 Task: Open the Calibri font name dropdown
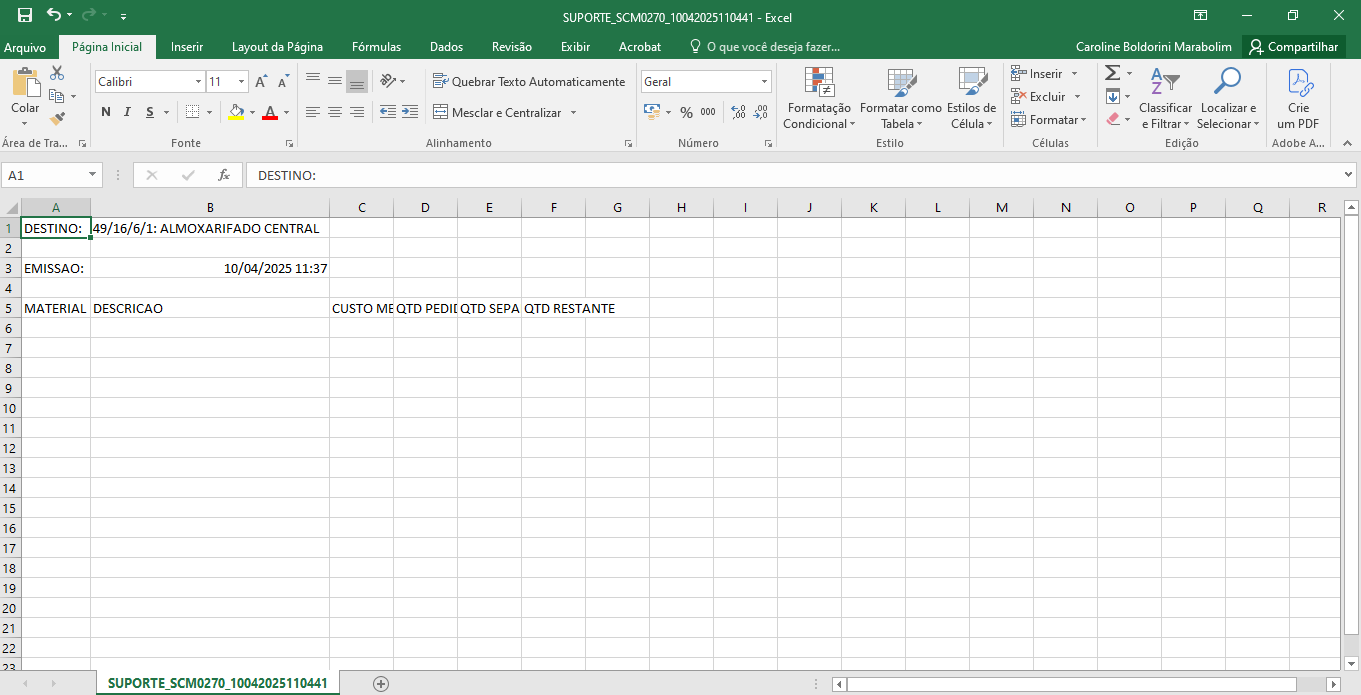(199, 82)
